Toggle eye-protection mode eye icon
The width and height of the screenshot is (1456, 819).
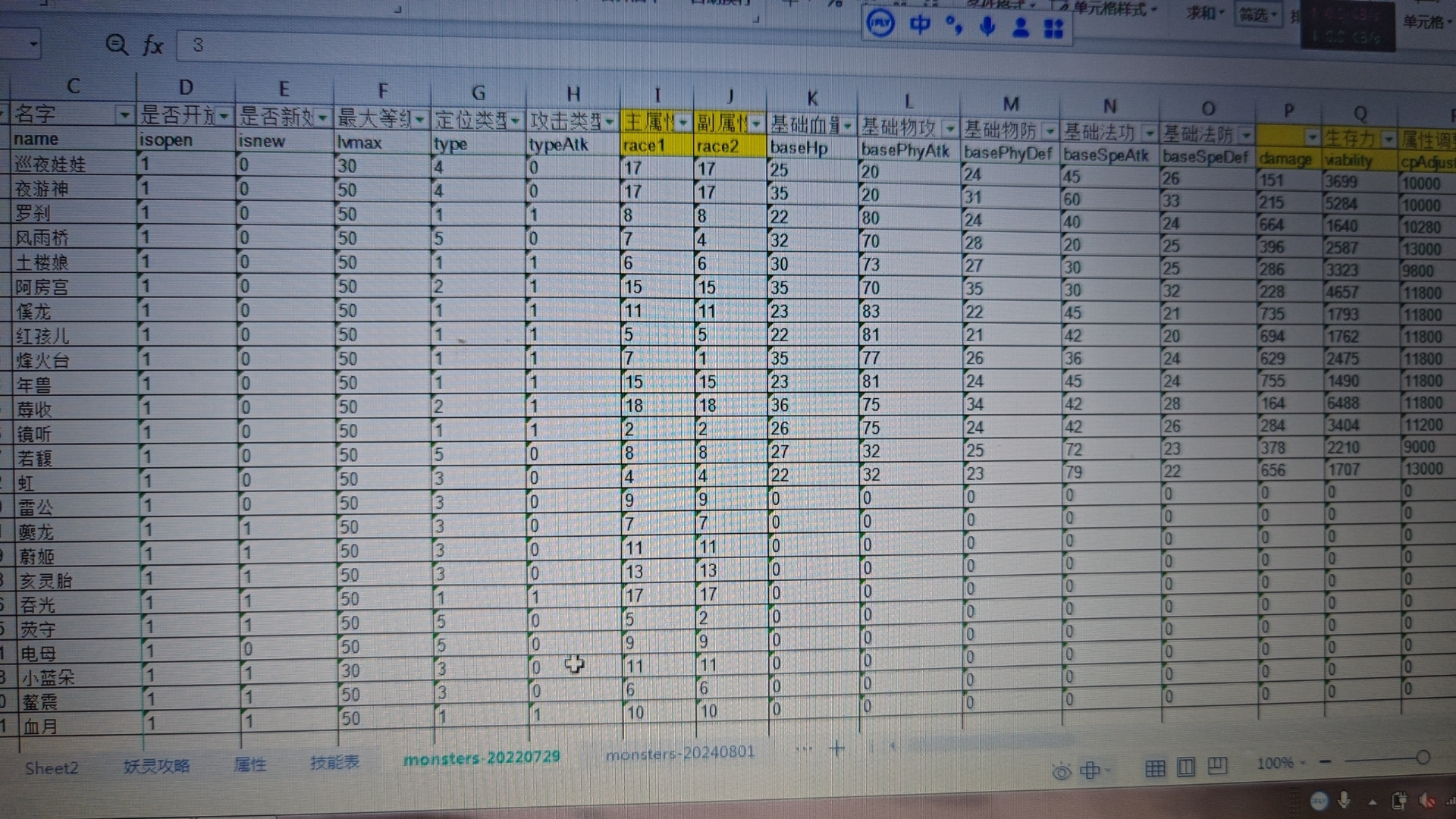tap(1061, 772)
